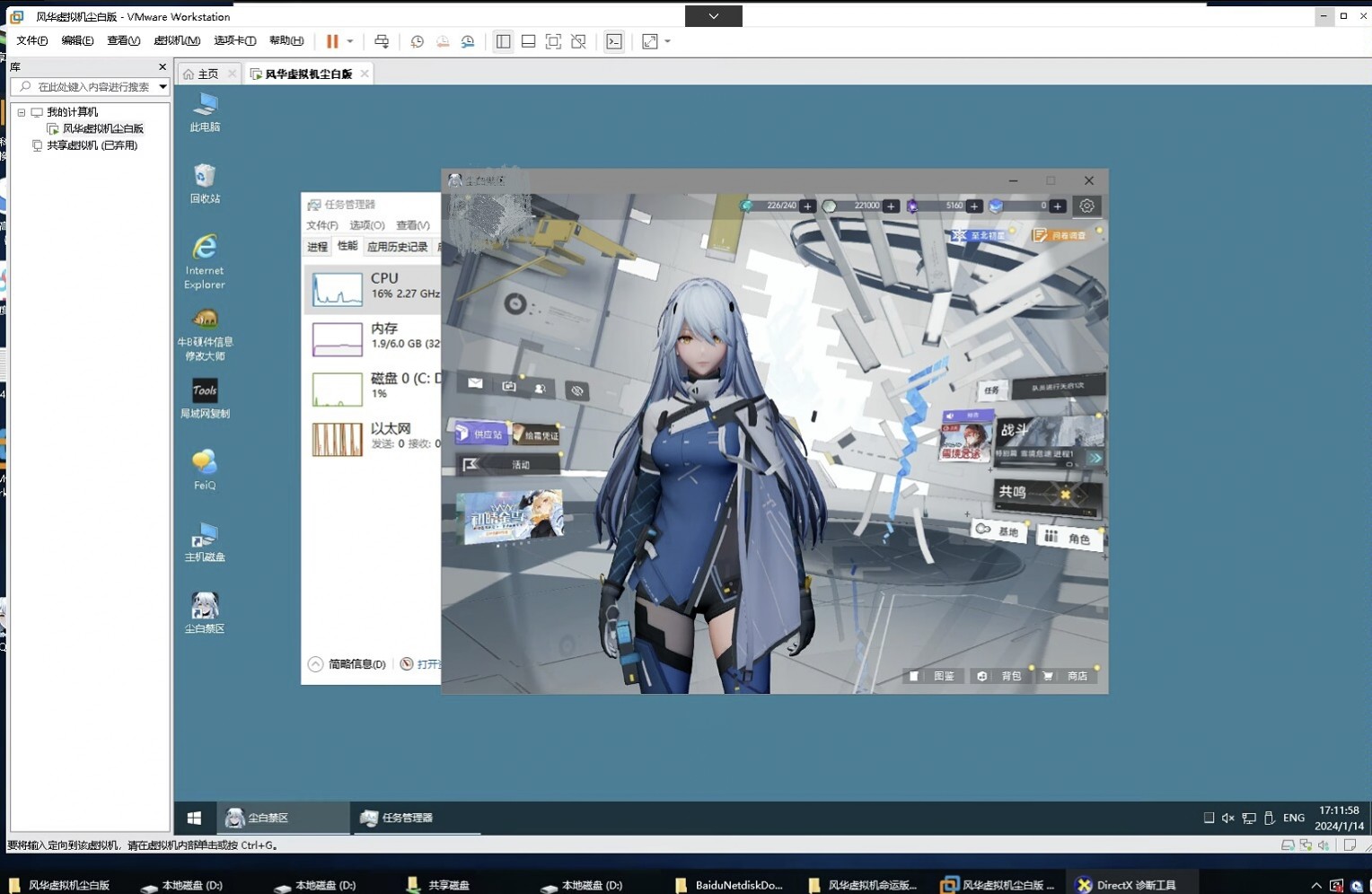Open the console view toolbar icon

click(614, 41)
